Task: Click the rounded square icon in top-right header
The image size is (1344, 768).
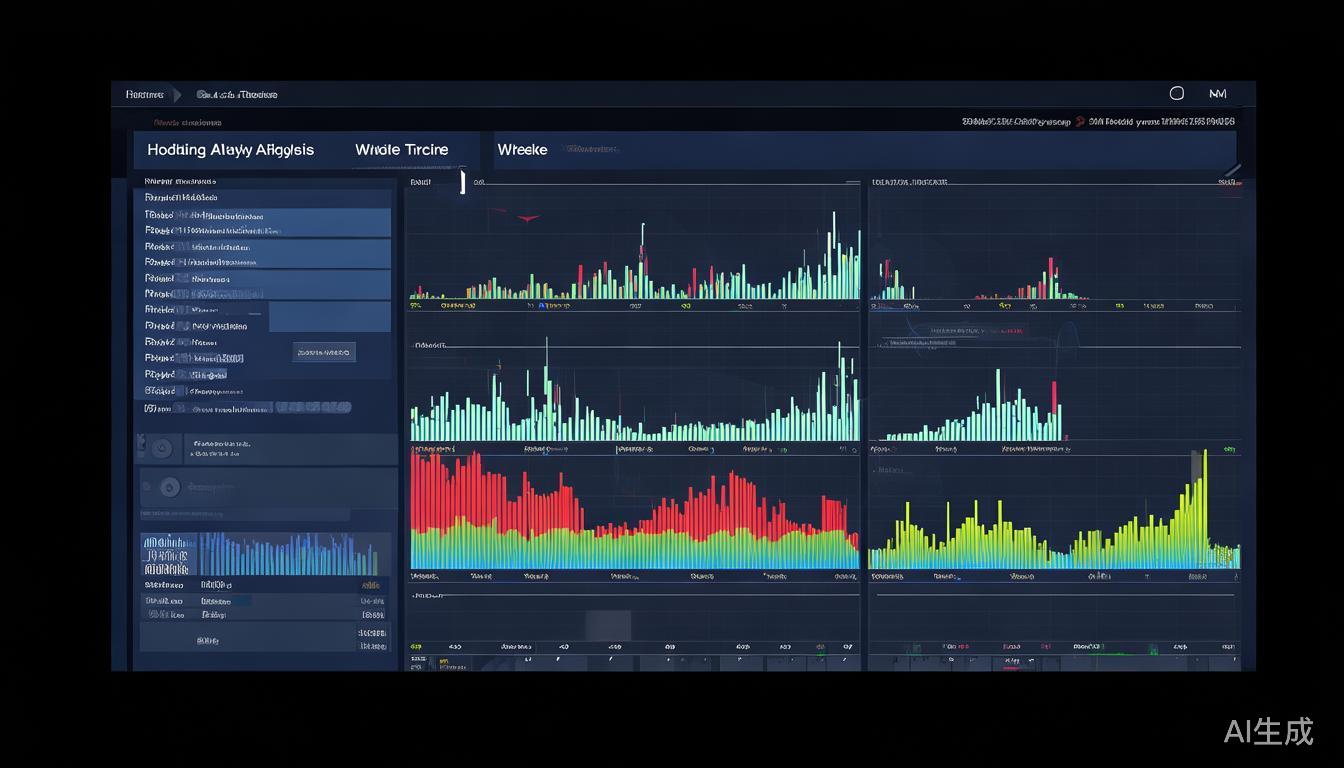Action: (x=1177, y=93)
